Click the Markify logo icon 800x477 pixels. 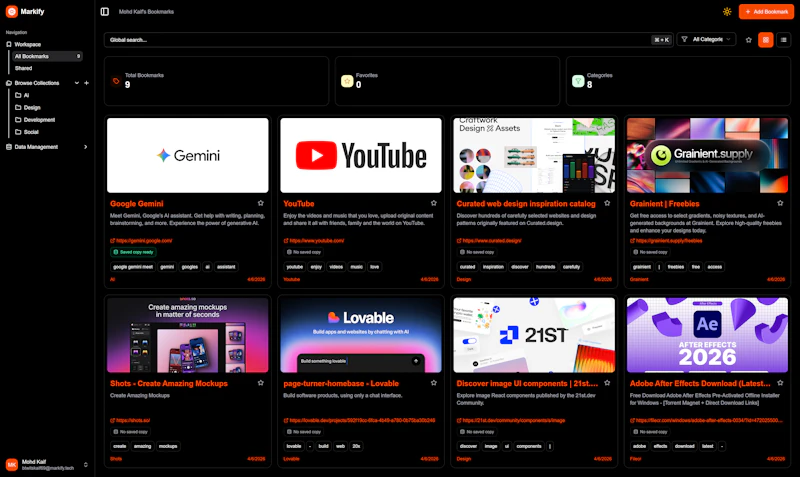[x=12, y=11]
